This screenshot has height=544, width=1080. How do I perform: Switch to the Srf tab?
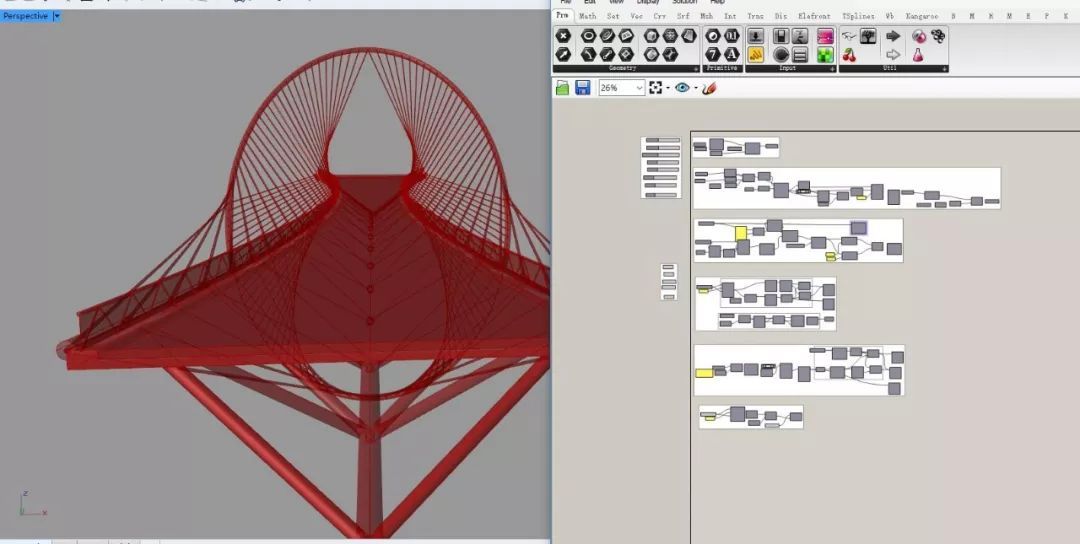point(683,16)
